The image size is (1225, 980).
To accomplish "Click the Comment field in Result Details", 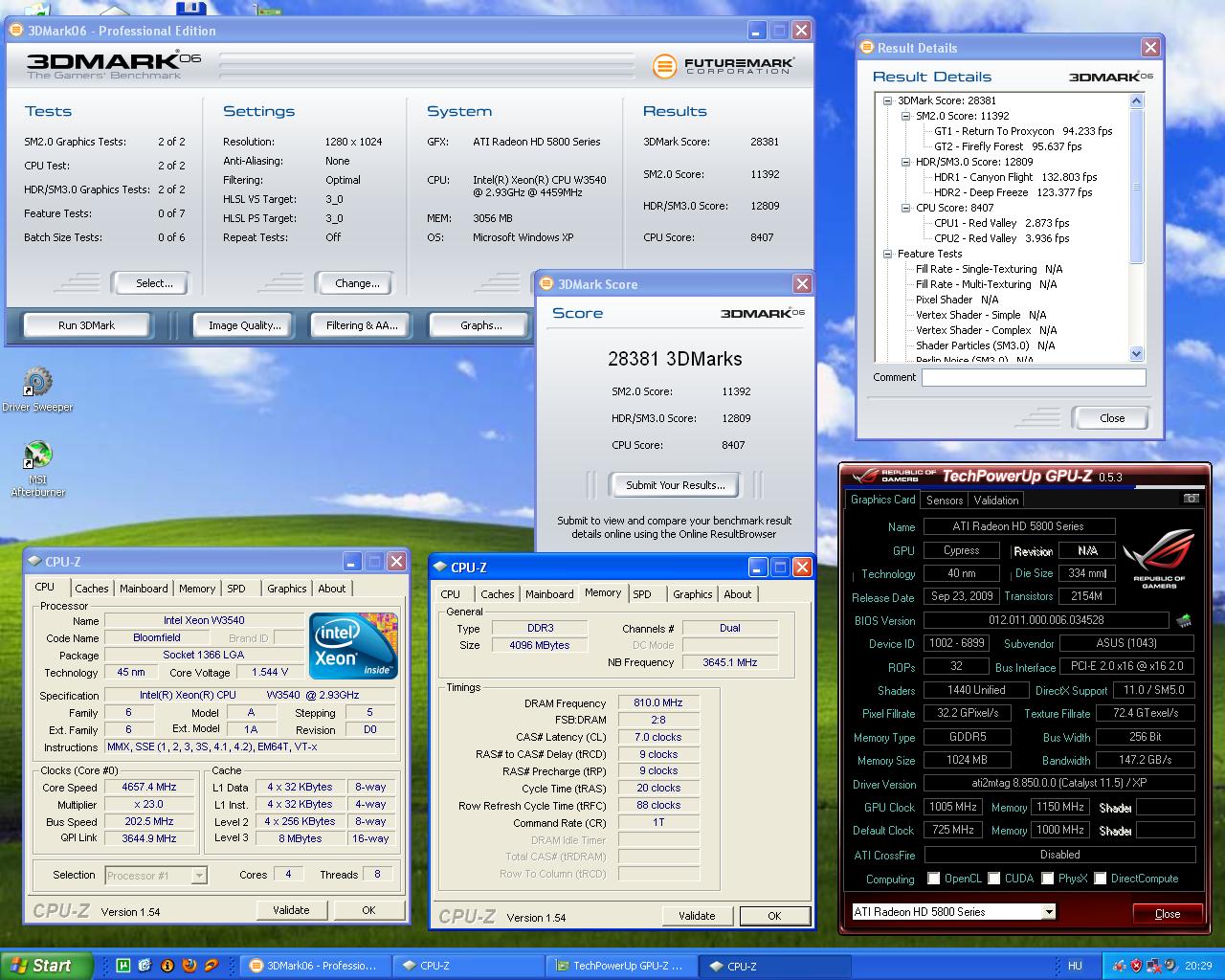I will 1034,377.
